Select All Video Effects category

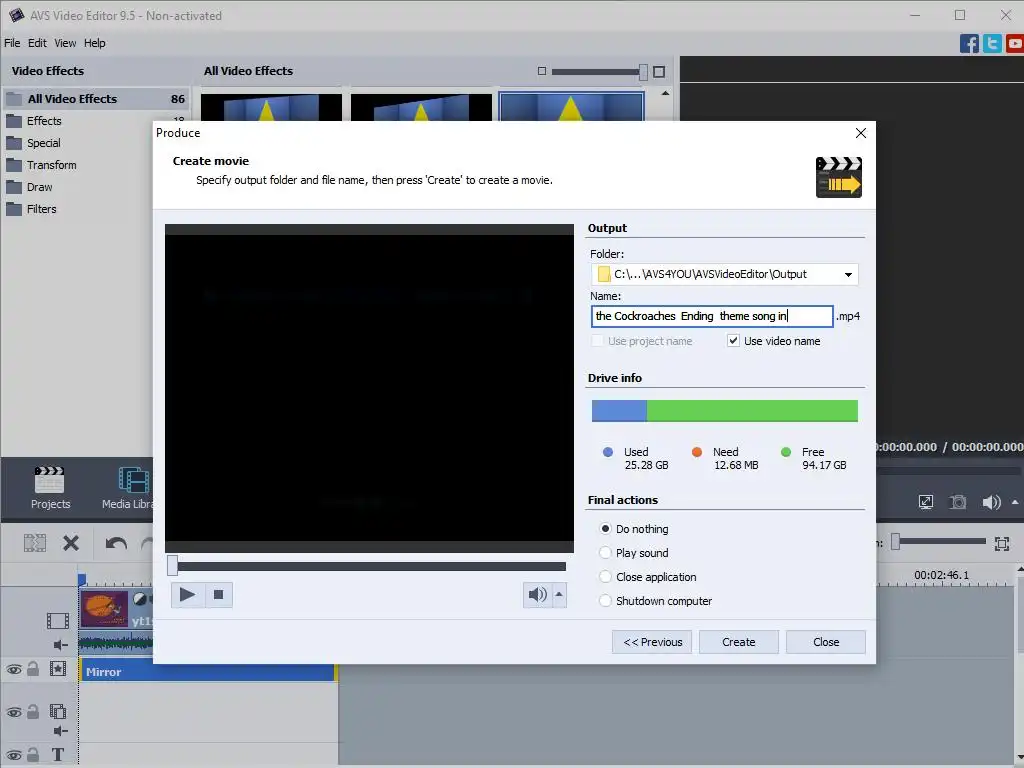coord(97,99)
